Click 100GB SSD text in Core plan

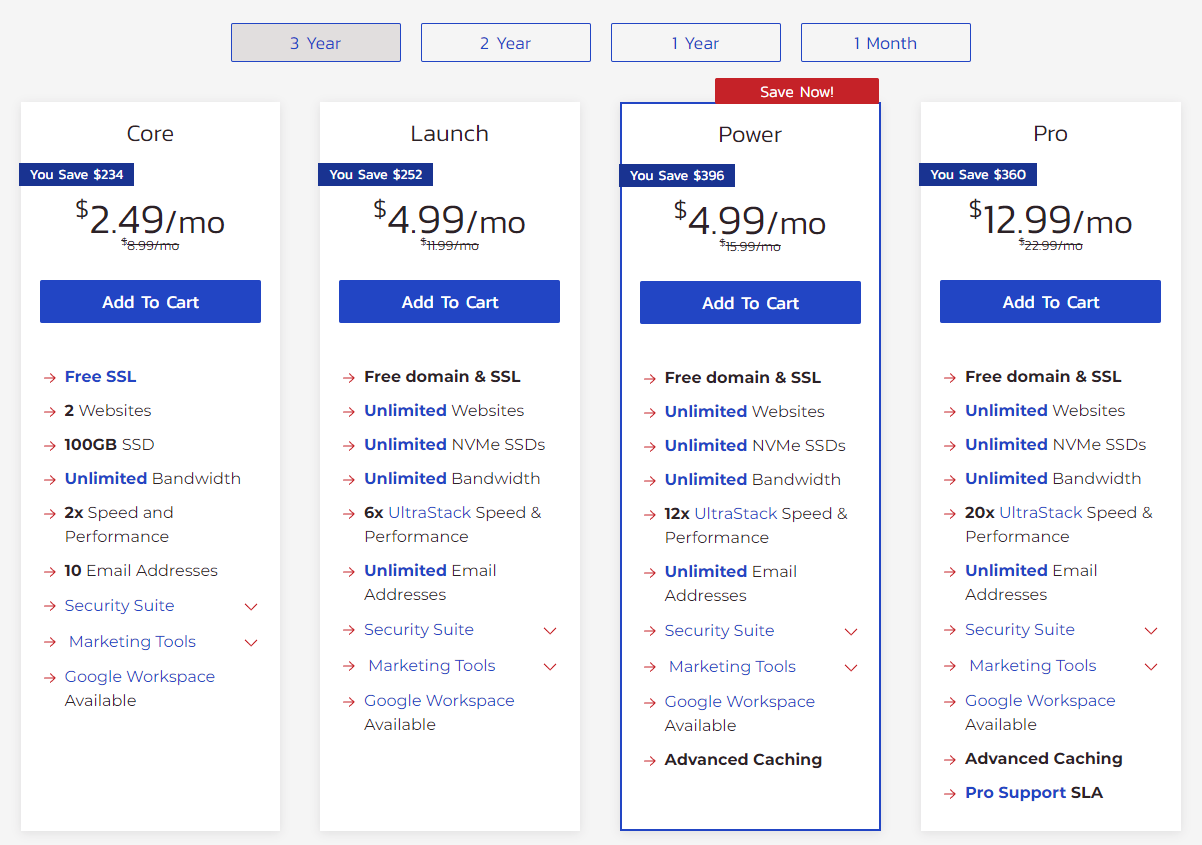110,444
